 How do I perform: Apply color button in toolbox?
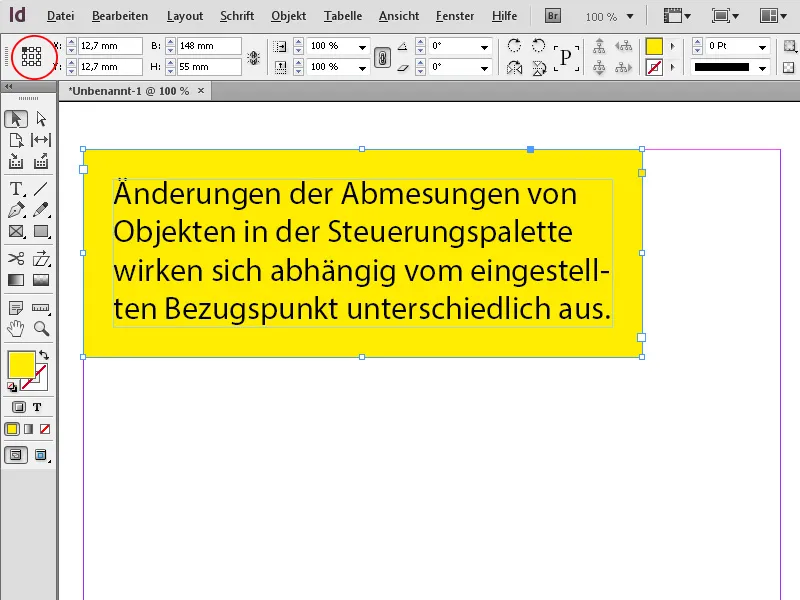click(x=12, y=429)
